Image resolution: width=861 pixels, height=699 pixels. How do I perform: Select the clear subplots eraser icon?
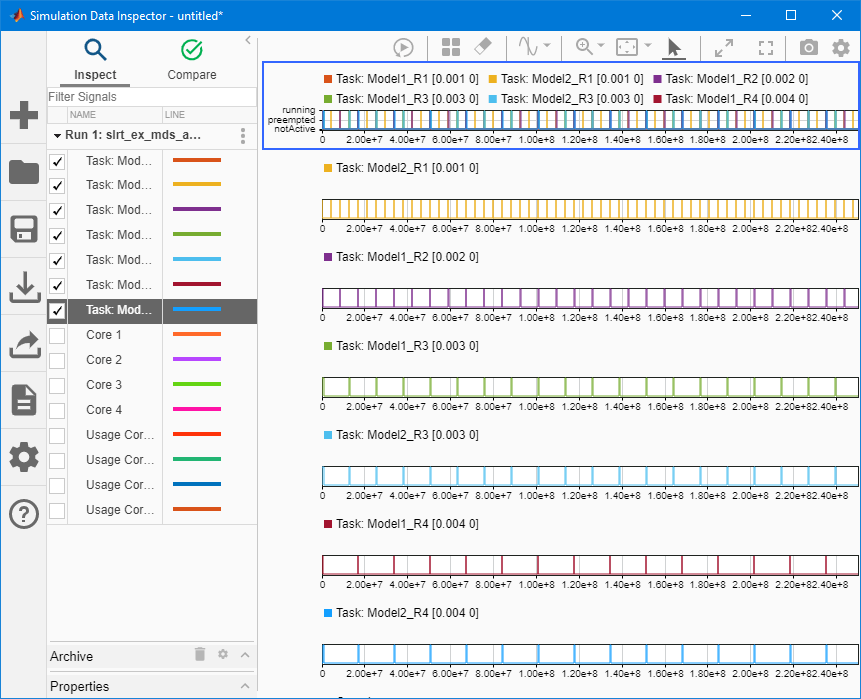pos(483,46)
